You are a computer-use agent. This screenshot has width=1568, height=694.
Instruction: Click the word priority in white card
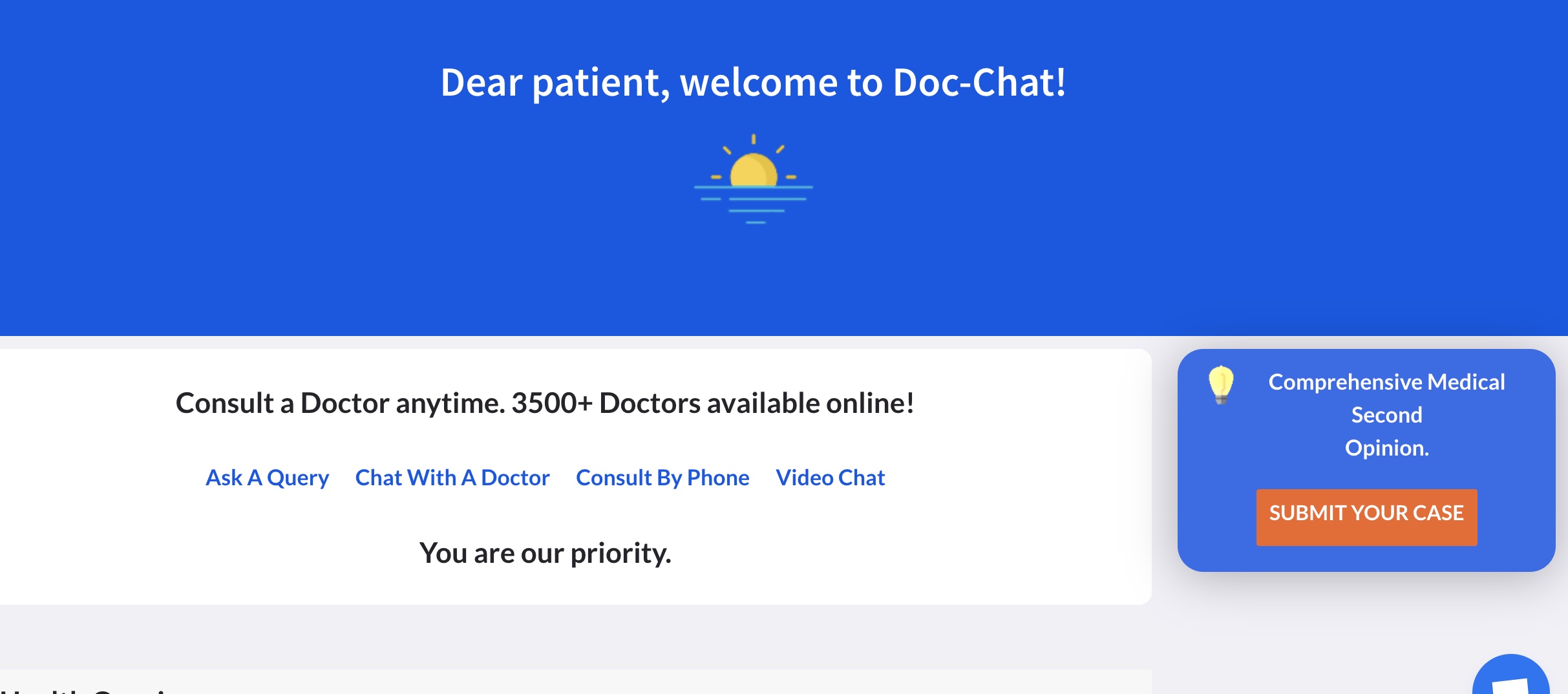(620, 553)
